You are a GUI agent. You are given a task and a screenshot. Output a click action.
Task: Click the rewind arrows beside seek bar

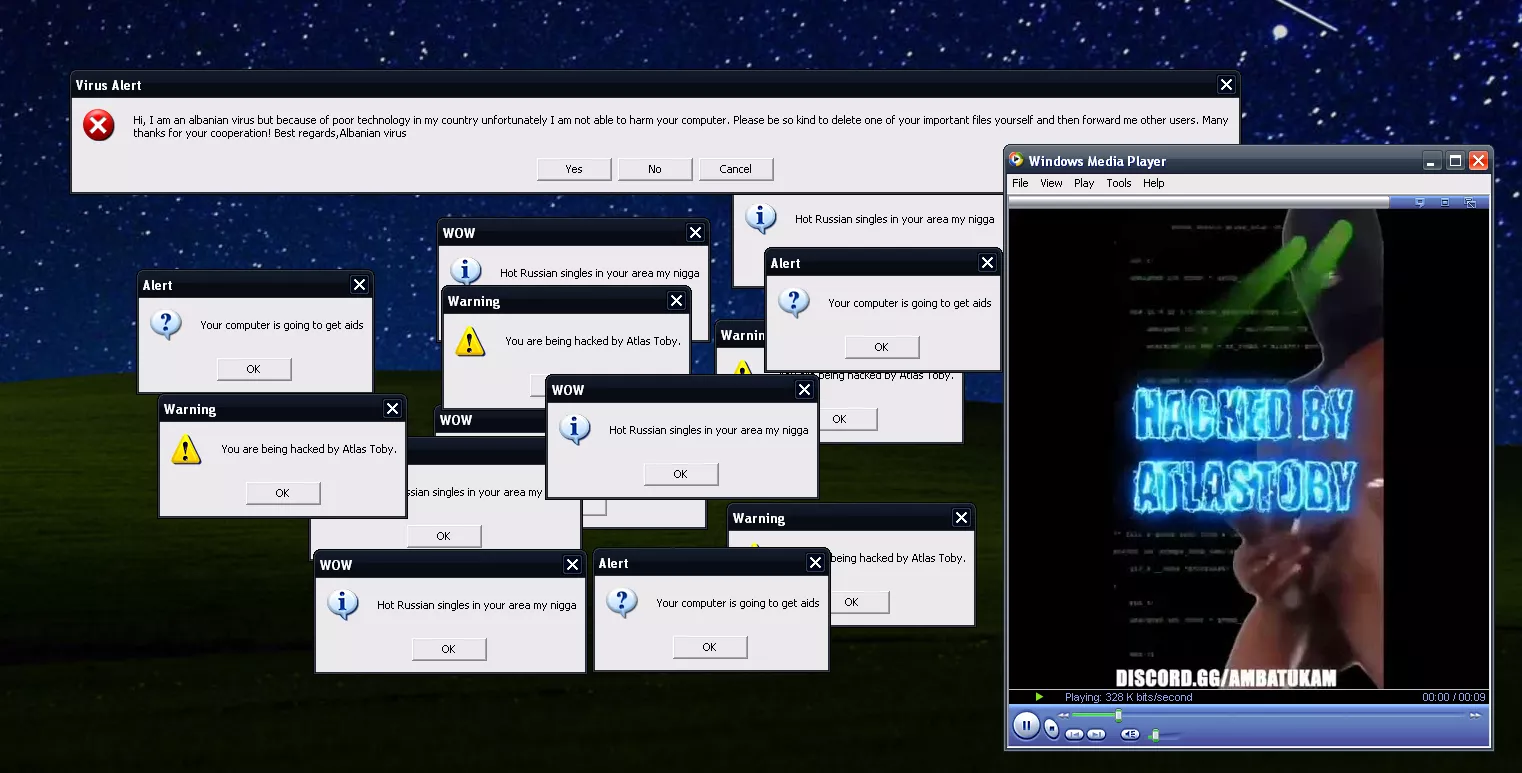1064,715
